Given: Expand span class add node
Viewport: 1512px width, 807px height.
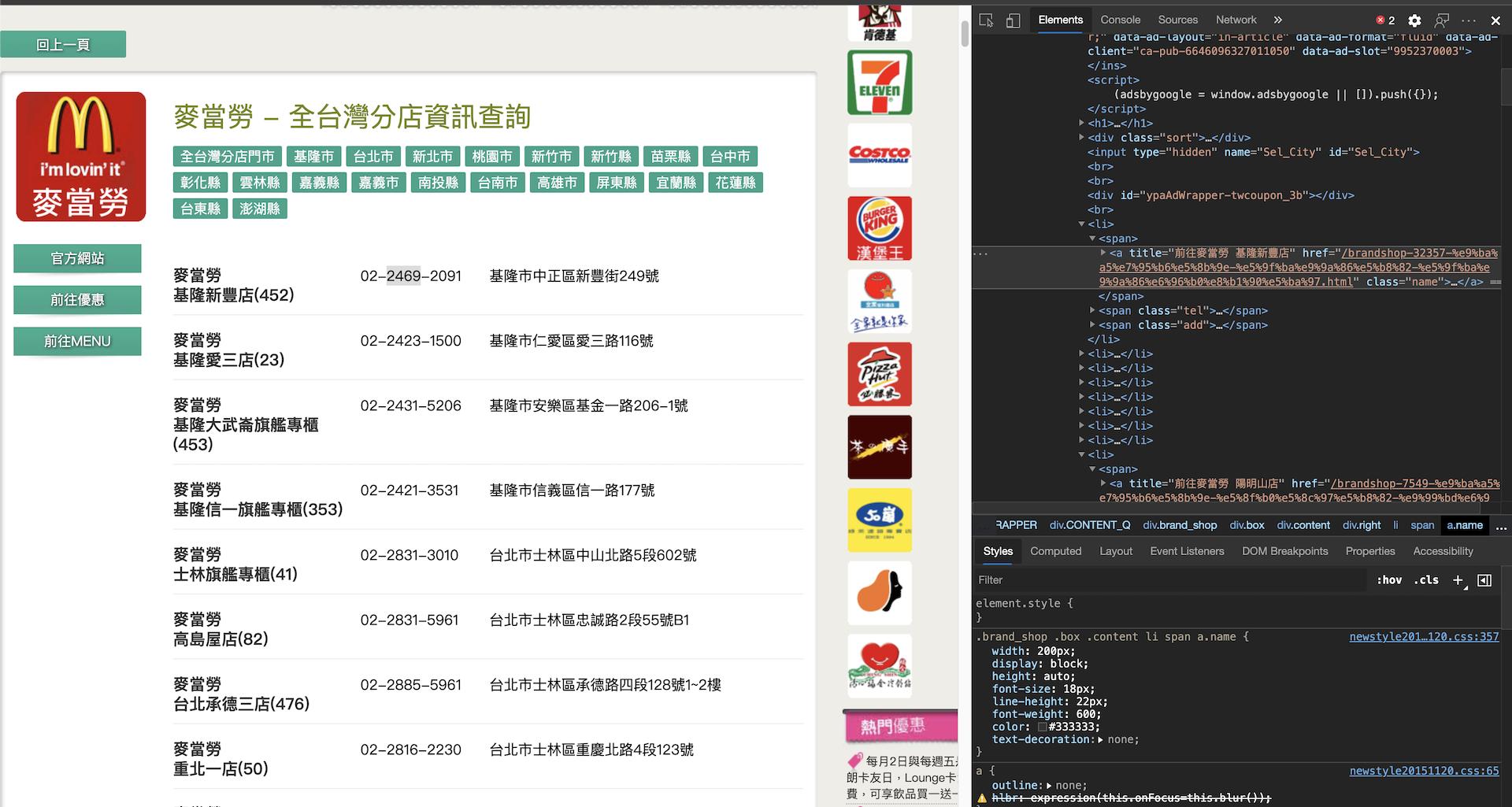Looking at the screenshot, I should (1092, 325).
